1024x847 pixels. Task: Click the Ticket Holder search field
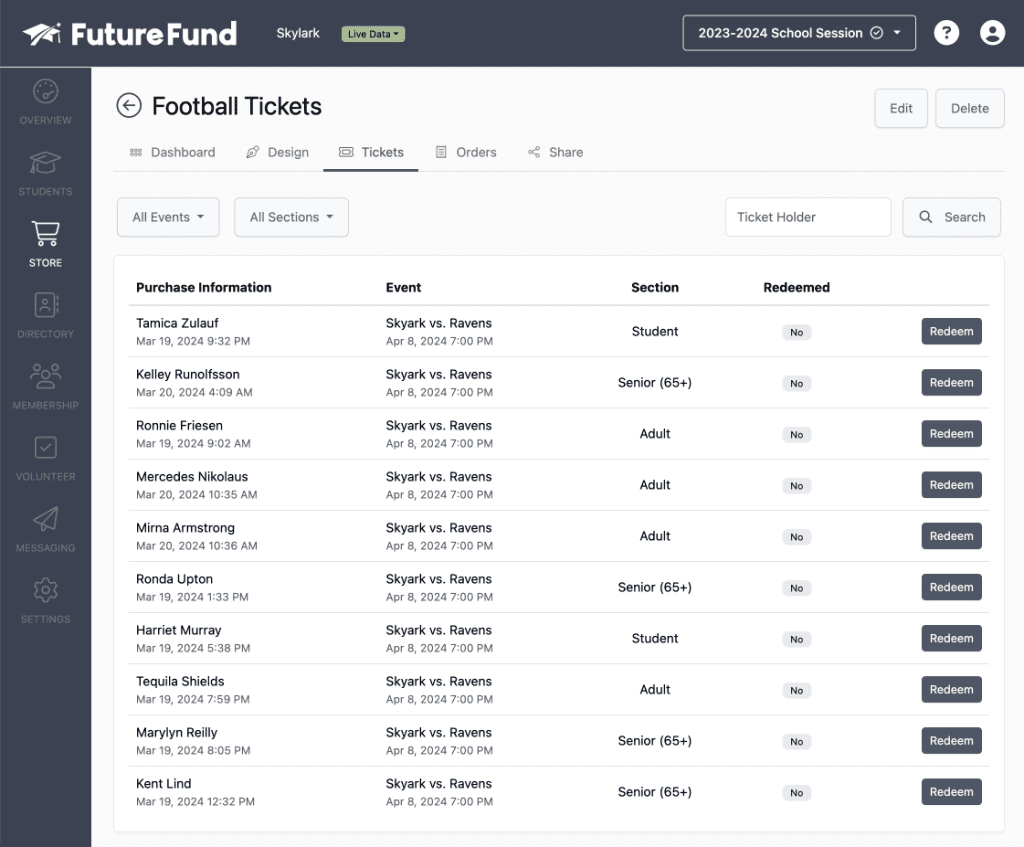(x=807, y=217)
